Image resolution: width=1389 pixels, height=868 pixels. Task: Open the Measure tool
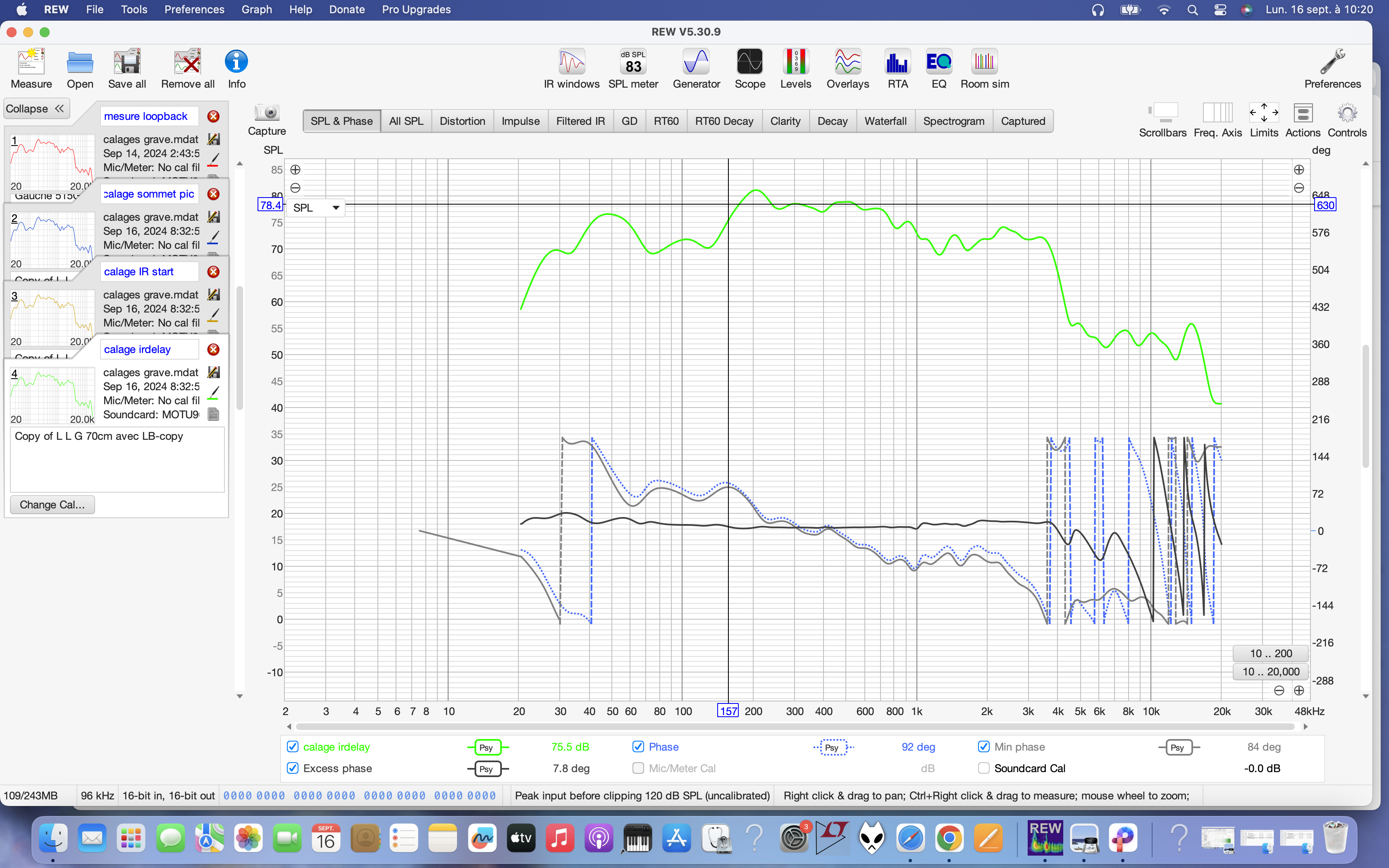pos(31,69)
